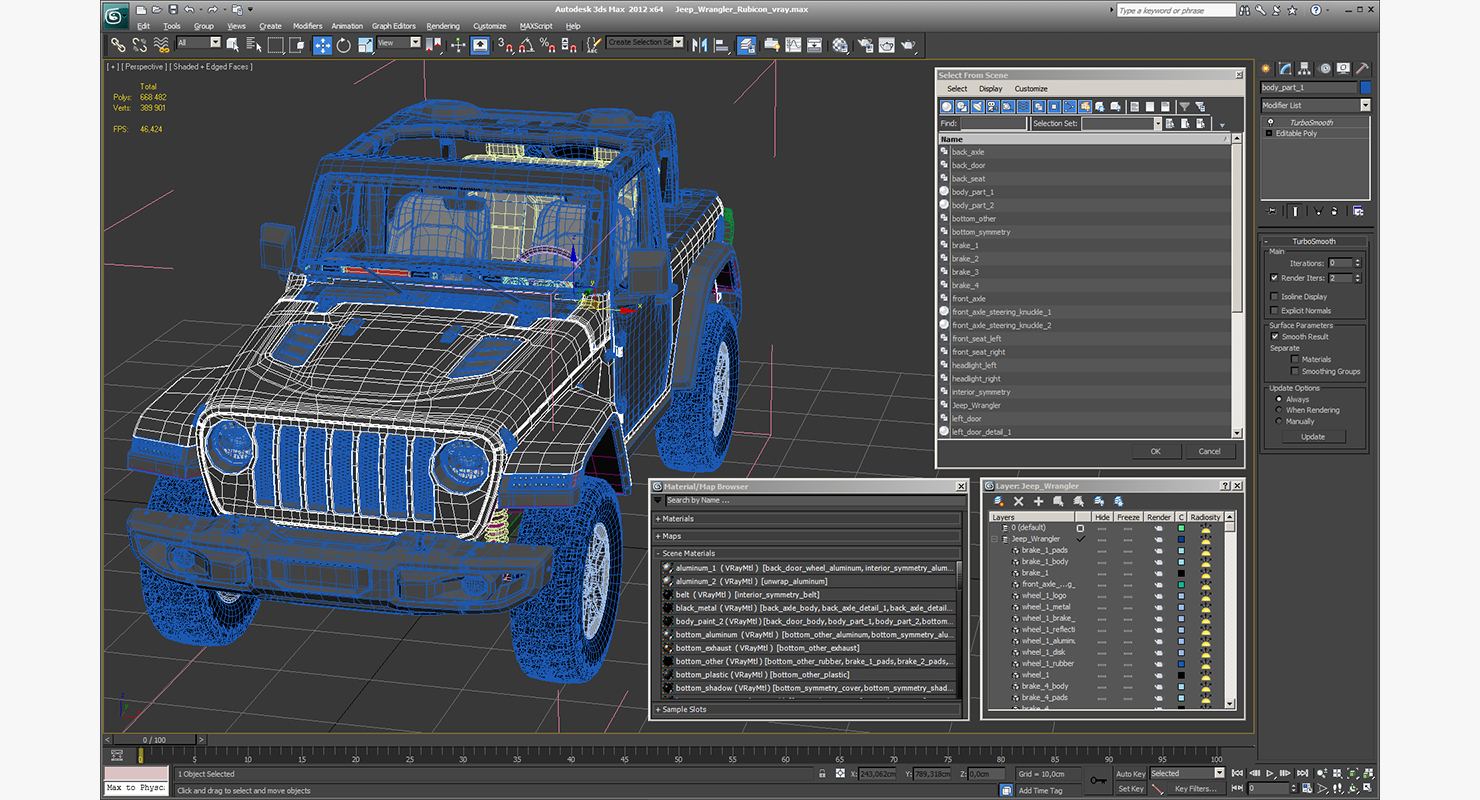Viewport: 1480px width, 800px height.
Task: Select the When Rendering update option
Action: pyautogui.click(x=1278, y=410)
